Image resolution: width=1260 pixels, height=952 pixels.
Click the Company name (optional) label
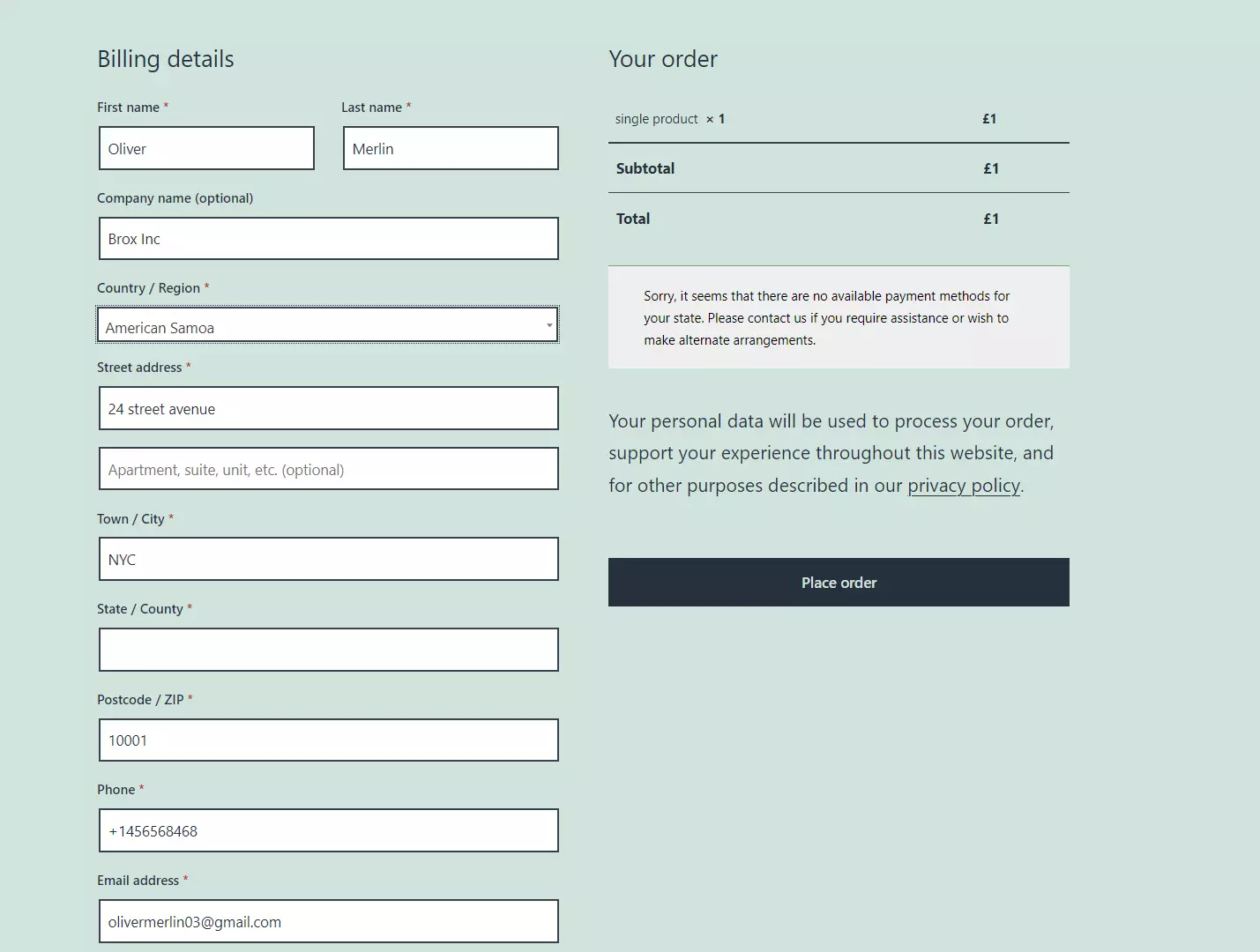point(175,198)
